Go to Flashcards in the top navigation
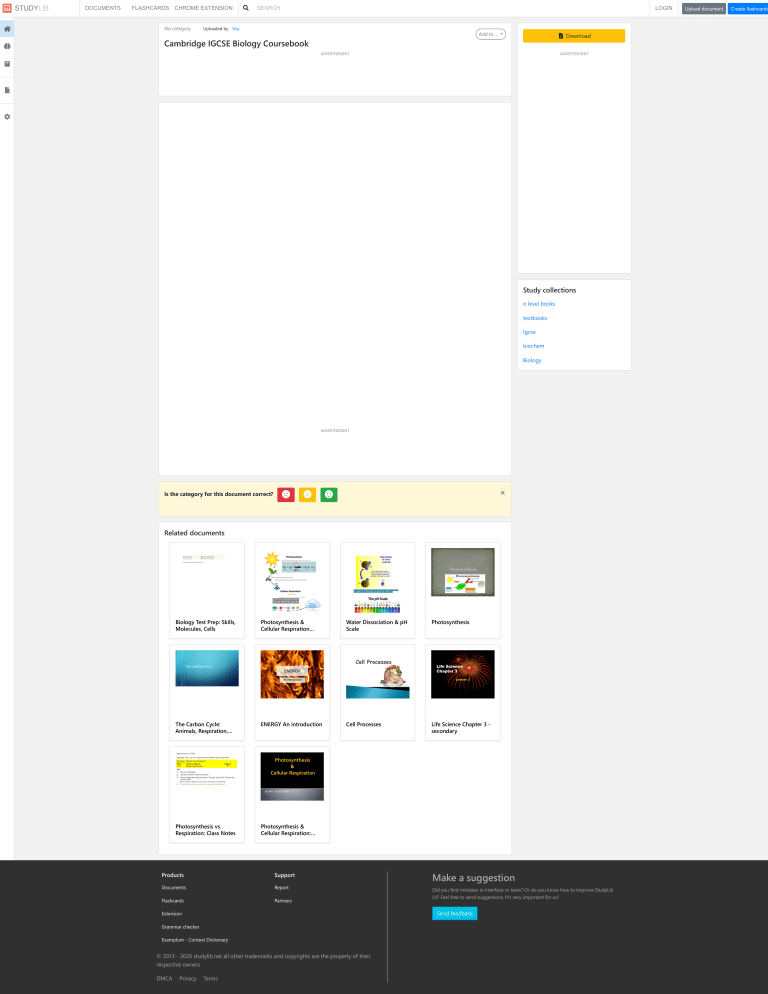Image resolution: width=768 pixels, height=994 pixels. coord(150,8)
